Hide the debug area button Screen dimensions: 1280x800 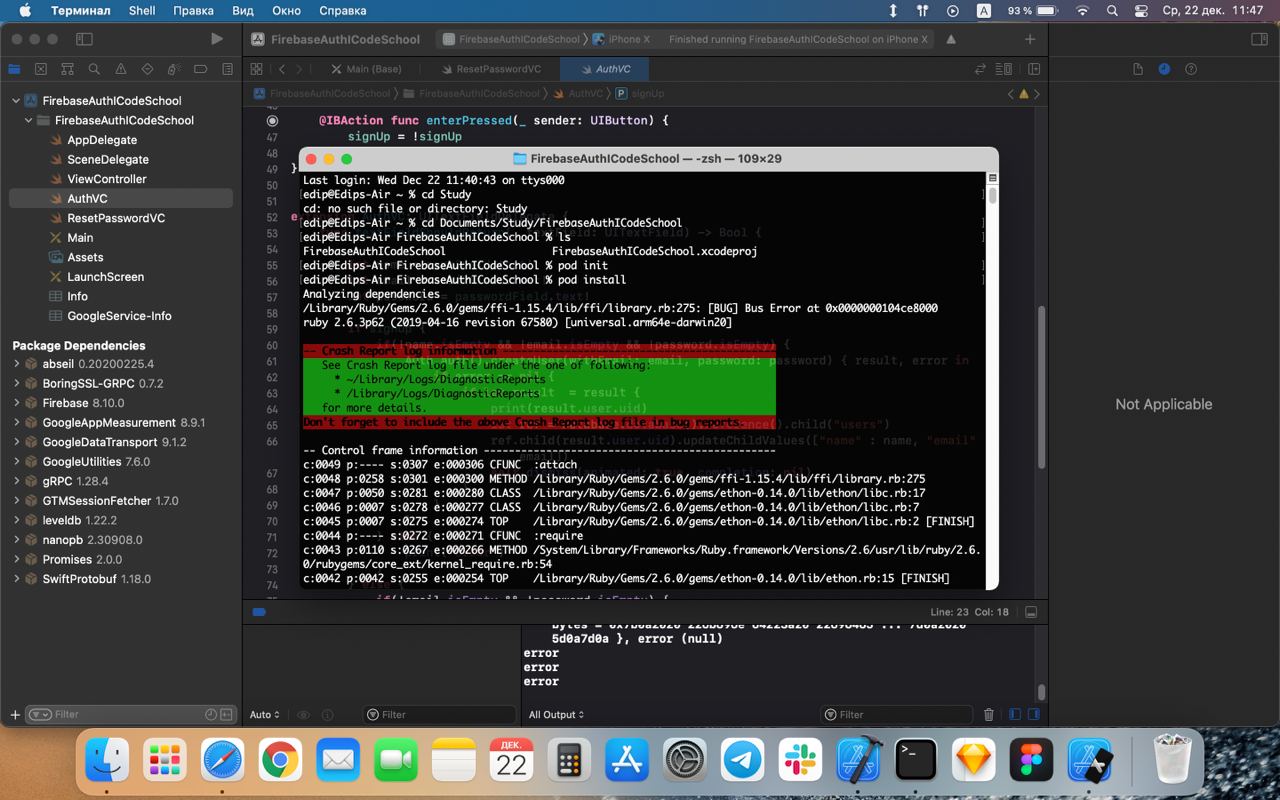[x=1031, y=612]
